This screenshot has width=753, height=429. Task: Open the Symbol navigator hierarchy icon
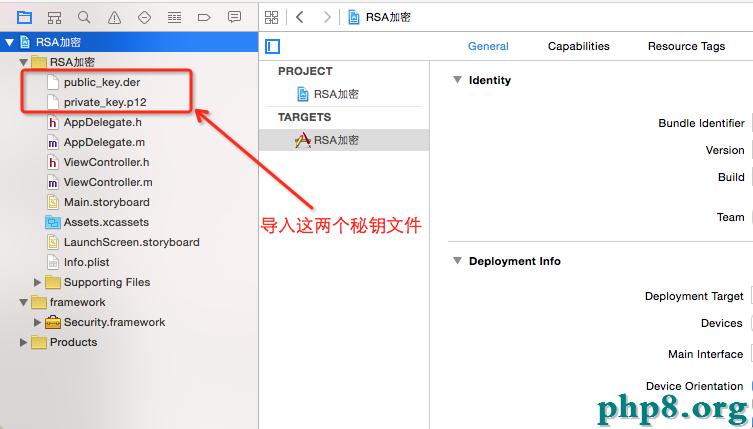click(x=54, y=18)
